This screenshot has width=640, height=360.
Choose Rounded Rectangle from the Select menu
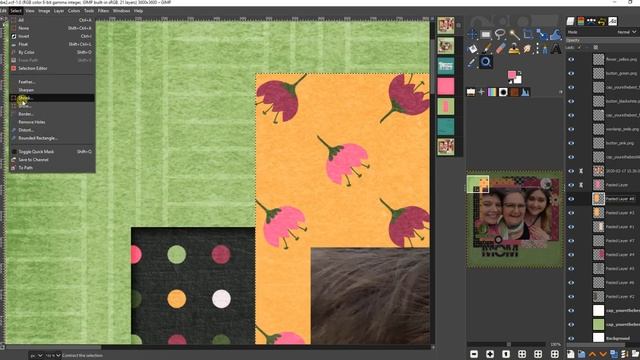point(52,138)
